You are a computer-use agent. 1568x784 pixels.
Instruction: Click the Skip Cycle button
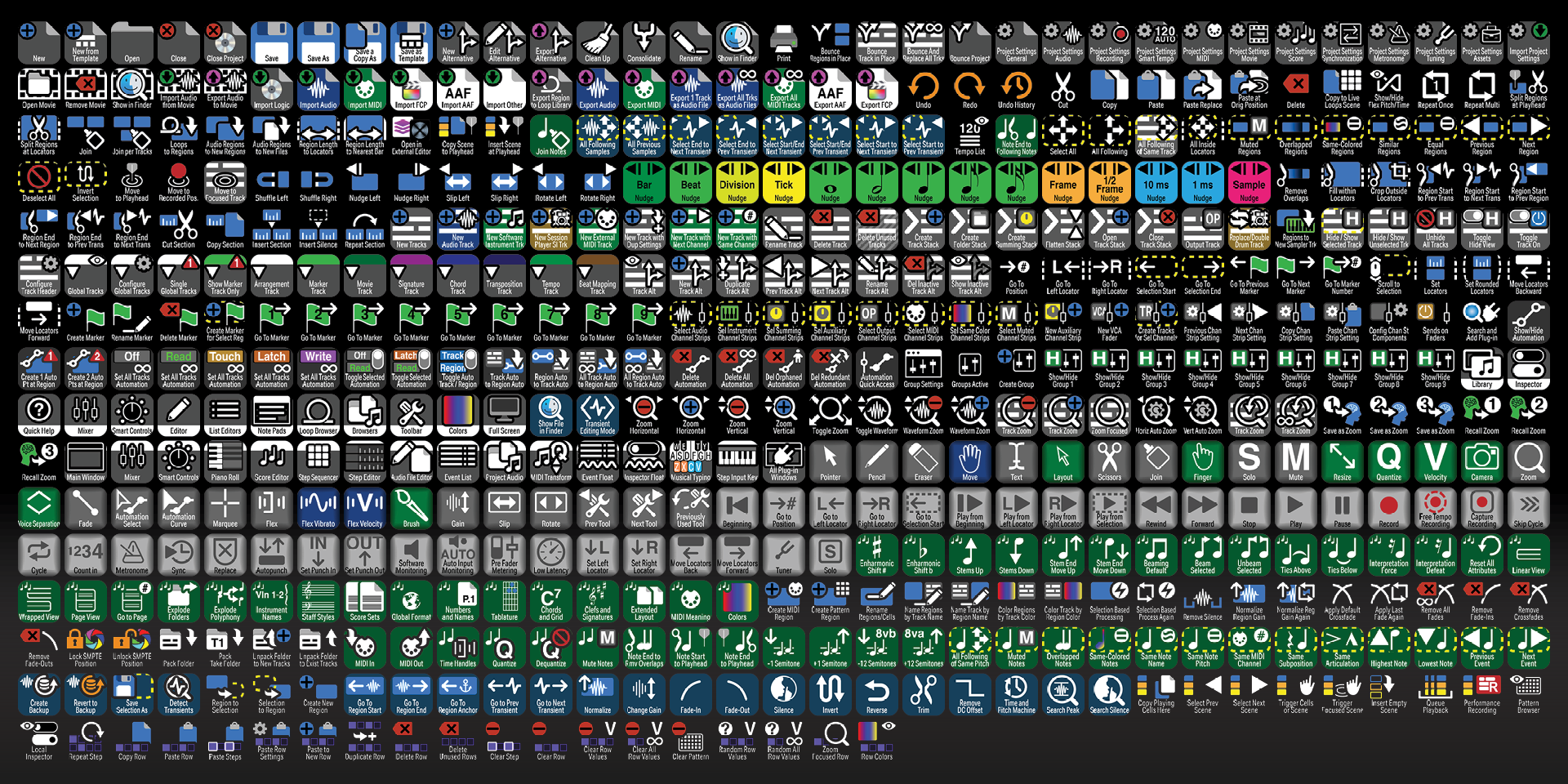(x=1528, y=508)
